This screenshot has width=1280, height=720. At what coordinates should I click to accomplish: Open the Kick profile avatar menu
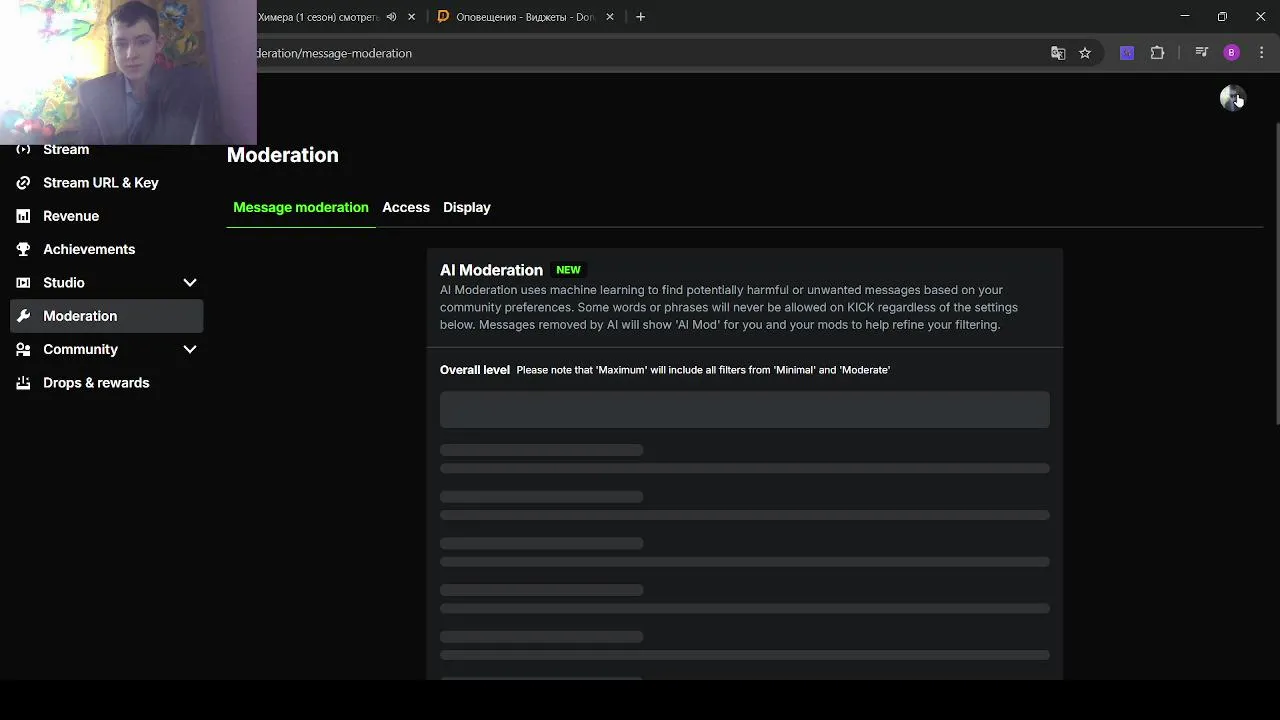click(1231, 97)
